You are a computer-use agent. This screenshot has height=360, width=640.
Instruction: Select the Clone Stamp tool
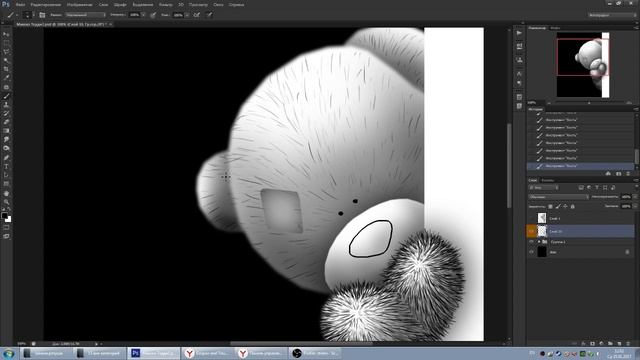tap(6, 105)
